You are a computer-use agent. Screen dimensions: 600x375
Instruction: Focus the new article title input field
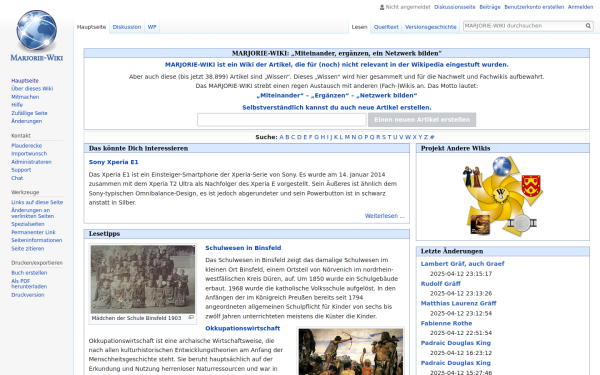point(282,120)
